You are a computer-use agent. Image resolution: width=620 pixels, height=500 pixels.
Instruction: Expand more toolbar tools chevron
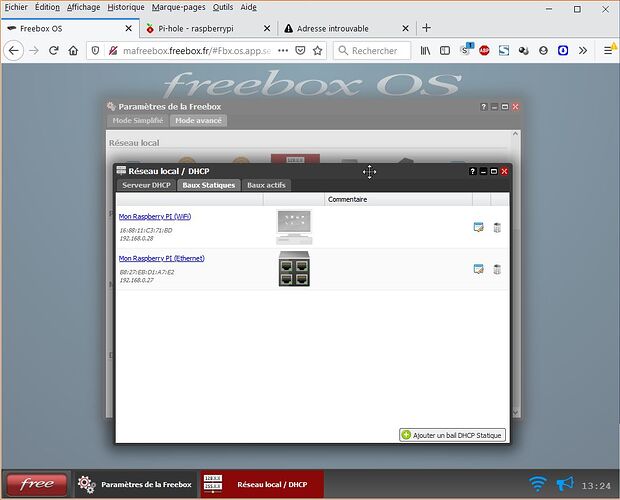click(x=582, y=51)
